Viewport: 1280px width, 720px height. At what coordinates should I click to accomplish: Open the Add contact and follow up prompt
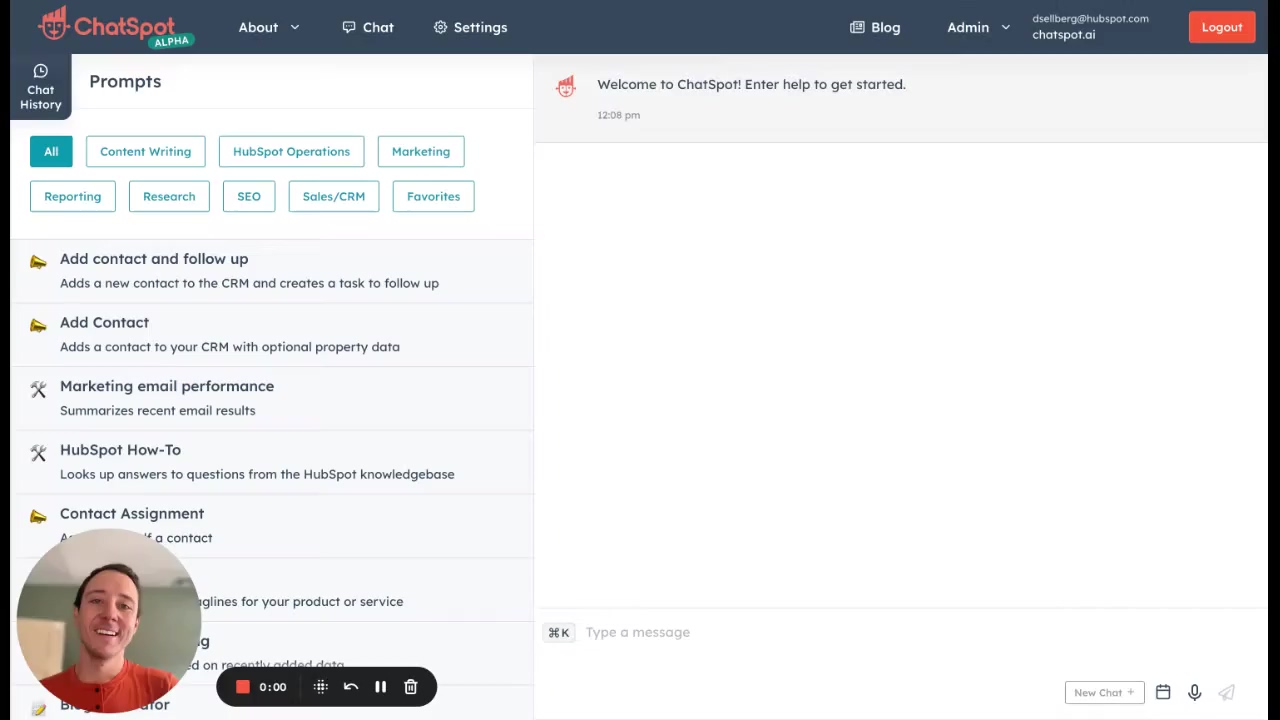coord(272,270)
